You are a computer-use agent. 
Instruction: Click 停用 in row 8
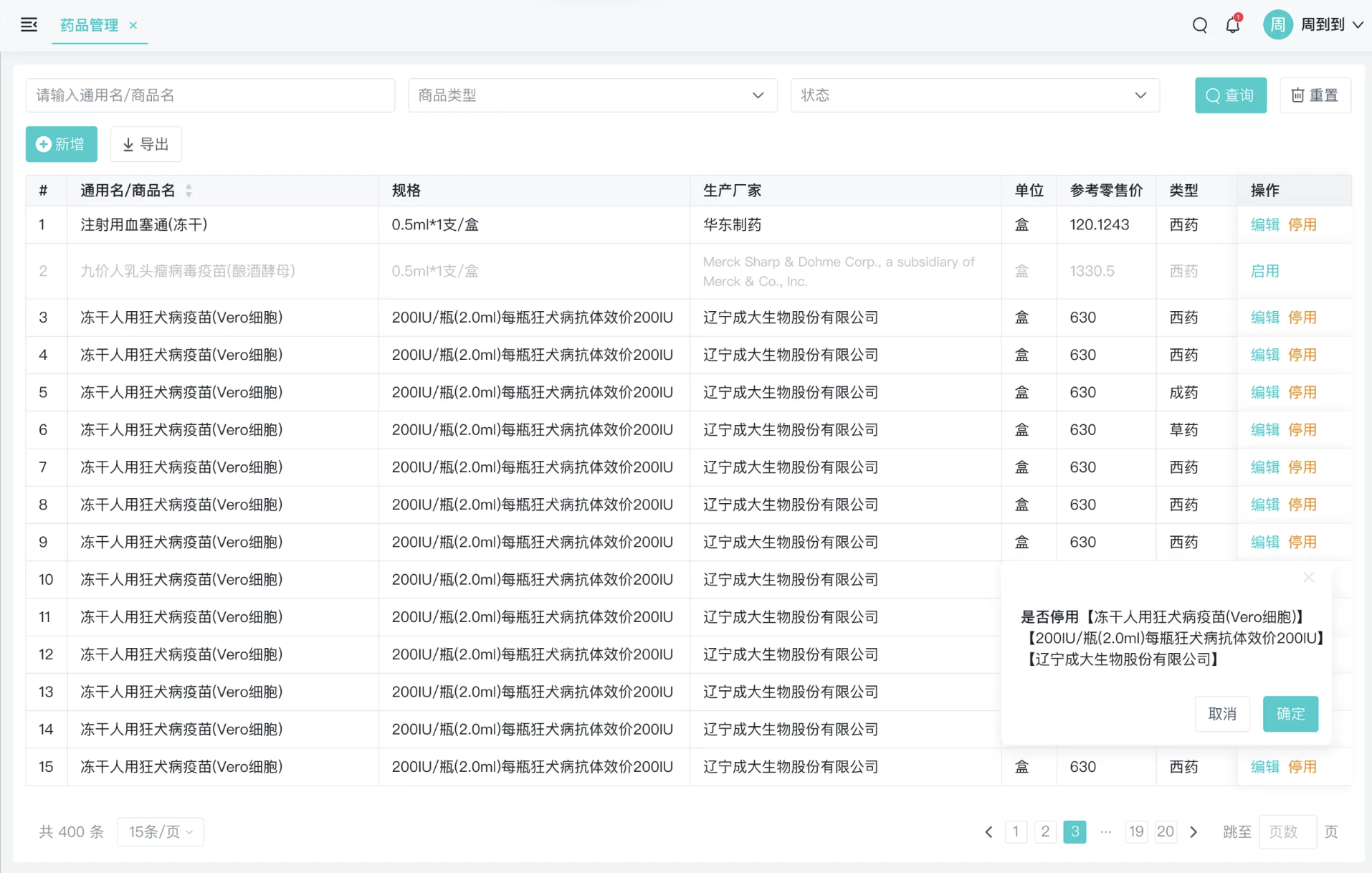coord(1302,505)
